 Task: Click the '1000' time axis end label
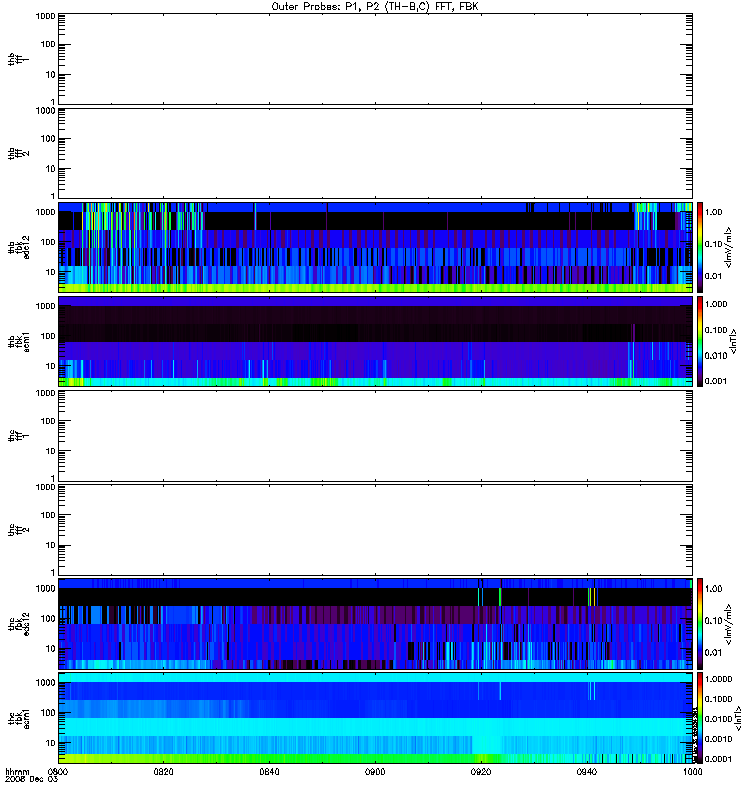point(692,771)
